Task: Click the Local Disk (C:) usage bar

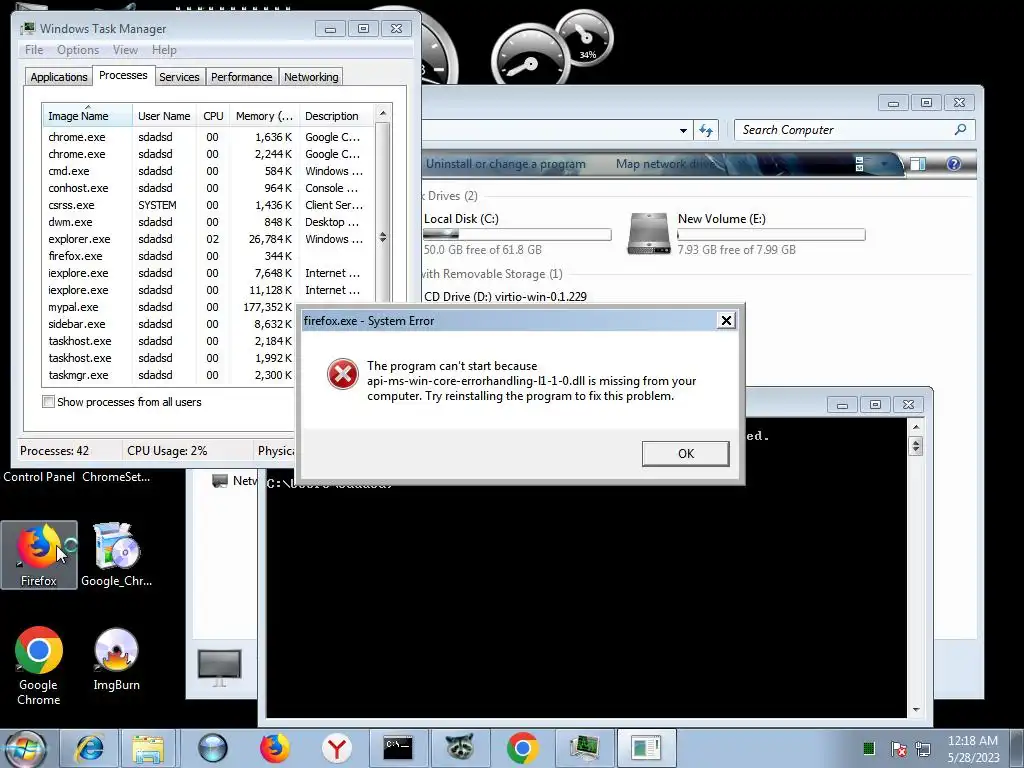Action: coord(517,234)
